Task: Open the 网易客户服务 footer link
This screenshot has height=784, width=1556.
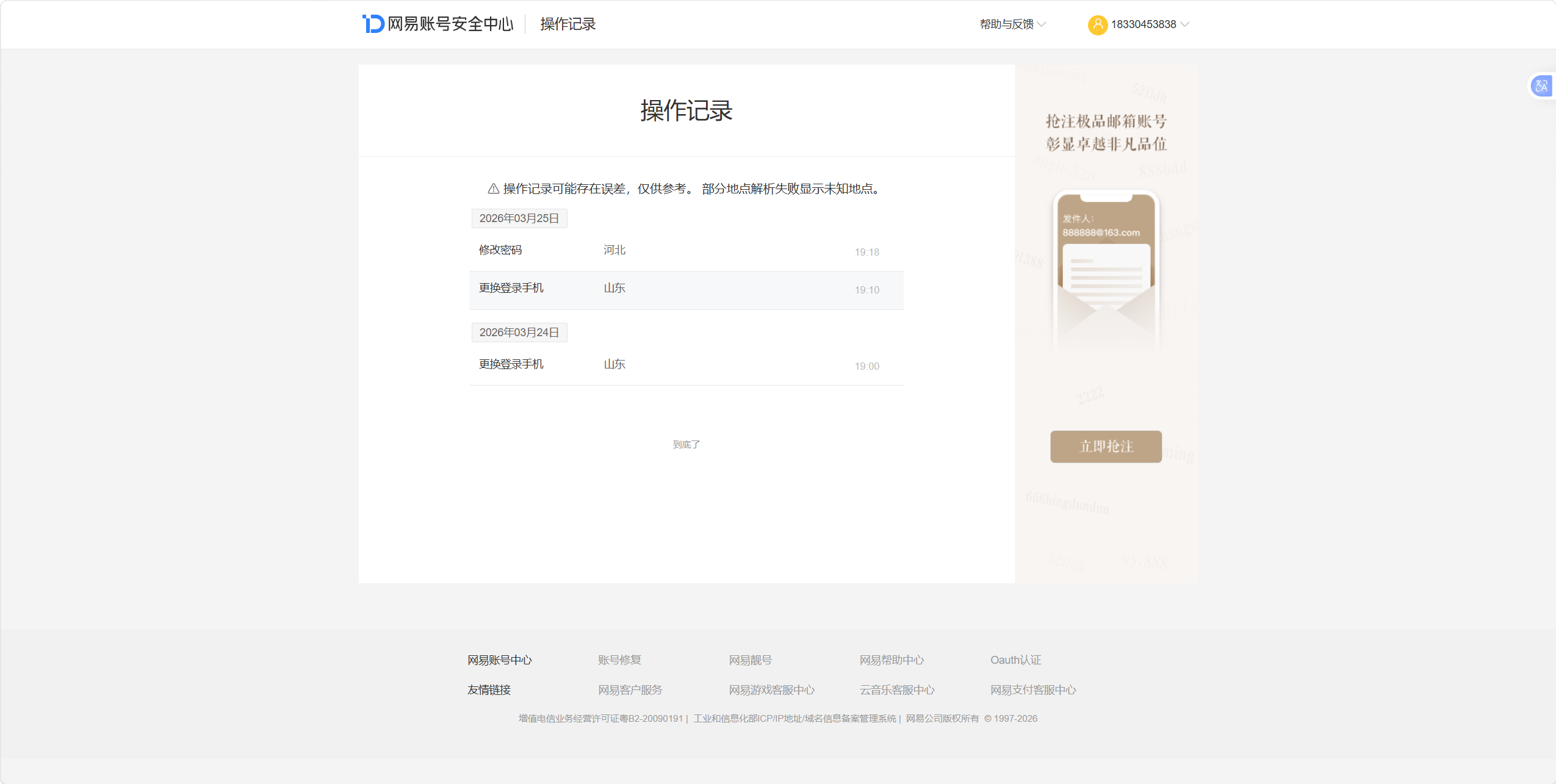Action: pos(630,690)
